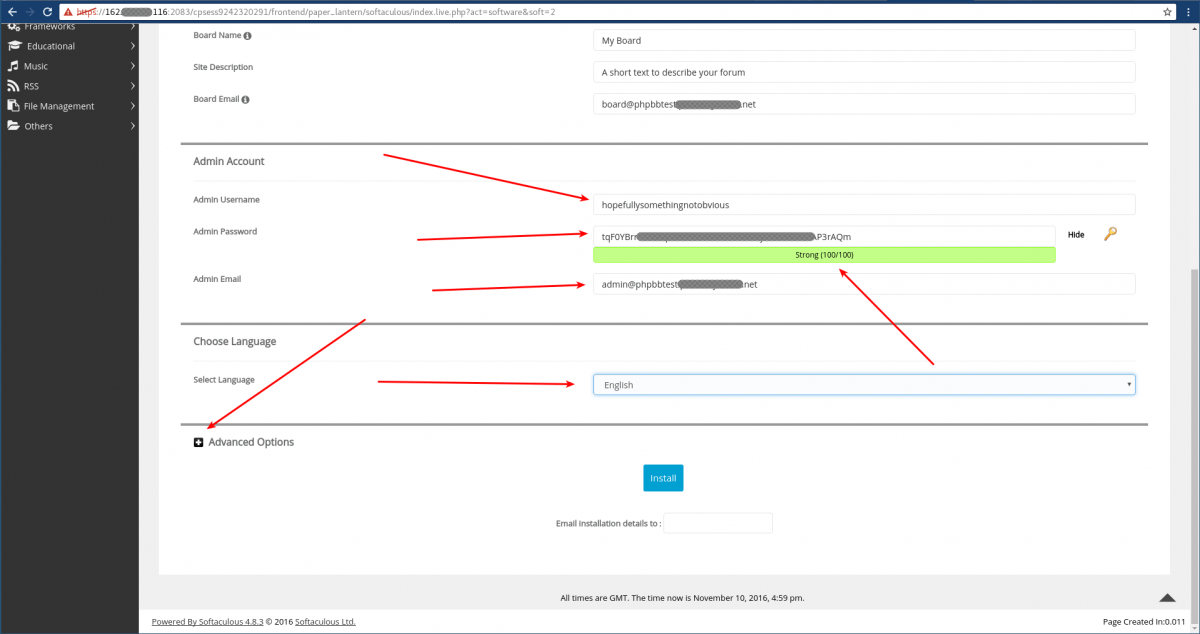Expand the Frameworks sidebar category

pyautogui.click(x=132, y=26)
